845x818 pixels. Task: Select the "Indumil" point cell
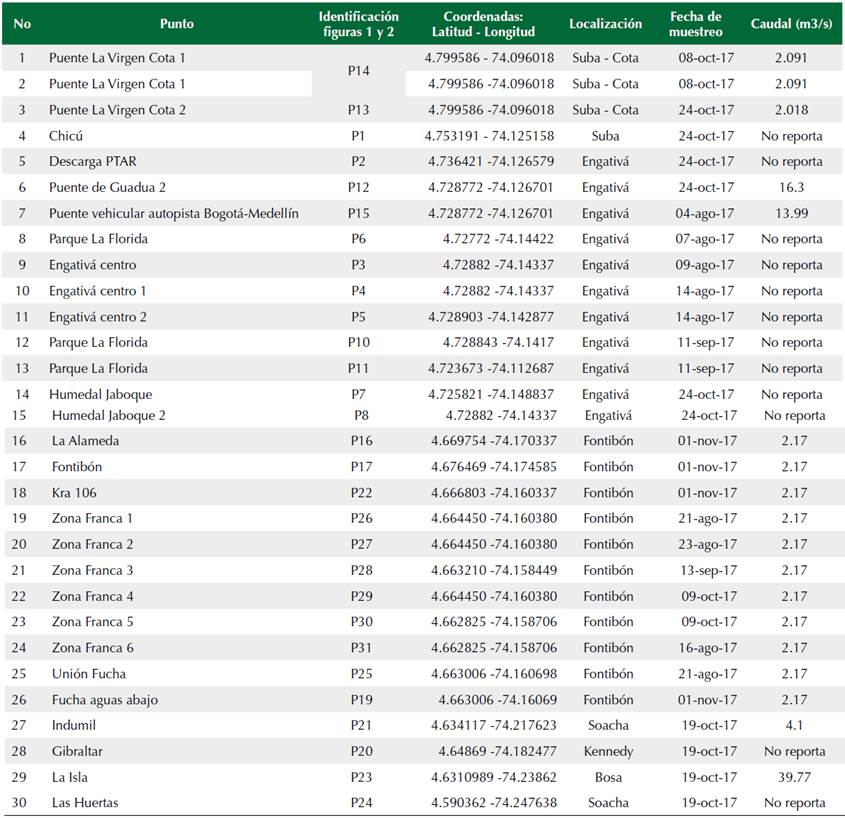[x=74, y=726]
